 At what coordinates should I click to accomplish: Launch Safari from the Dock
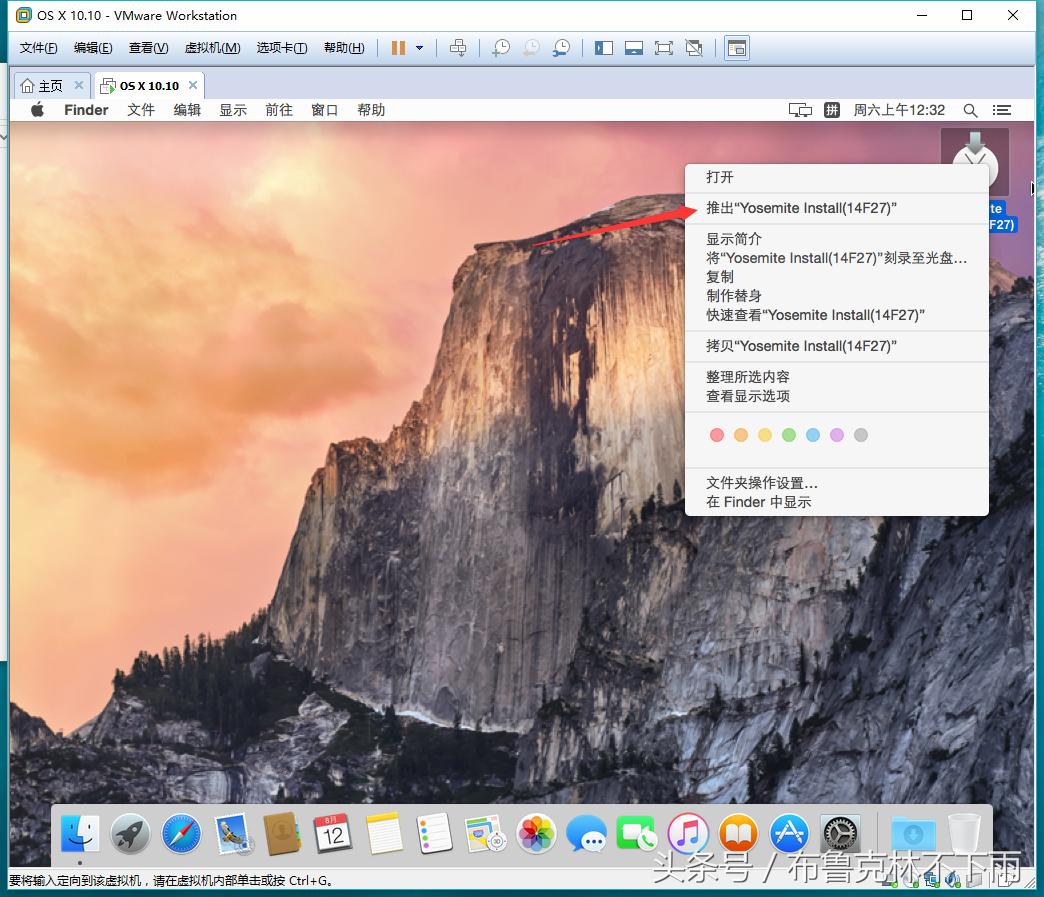click(x=181, y=833)
